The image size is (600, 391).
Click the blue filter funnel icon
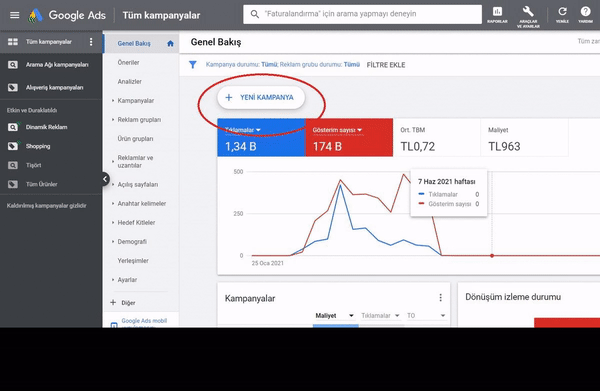tap(193, 65)
